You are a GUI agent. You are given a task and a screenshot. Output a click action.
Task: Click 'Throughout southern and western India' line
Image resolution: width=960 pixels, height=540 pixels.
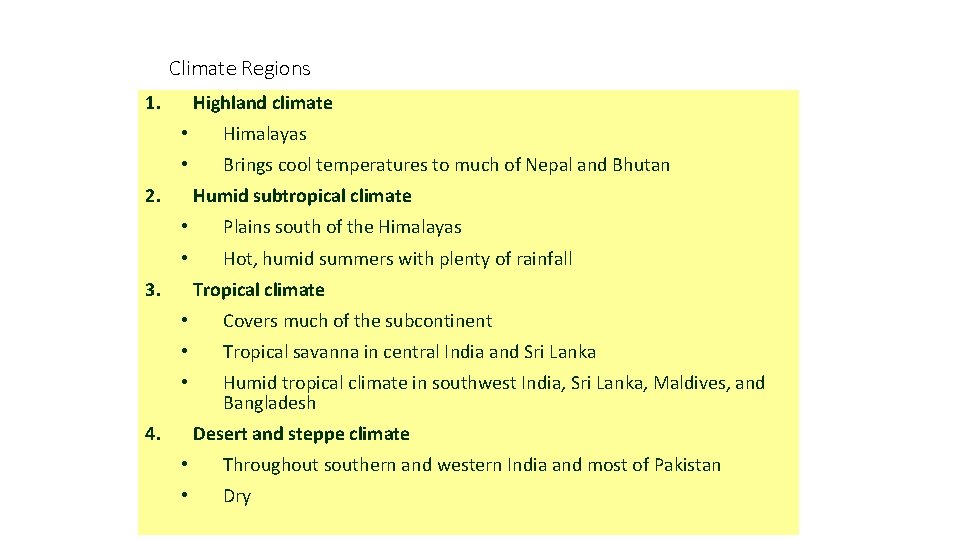point(471,465)
